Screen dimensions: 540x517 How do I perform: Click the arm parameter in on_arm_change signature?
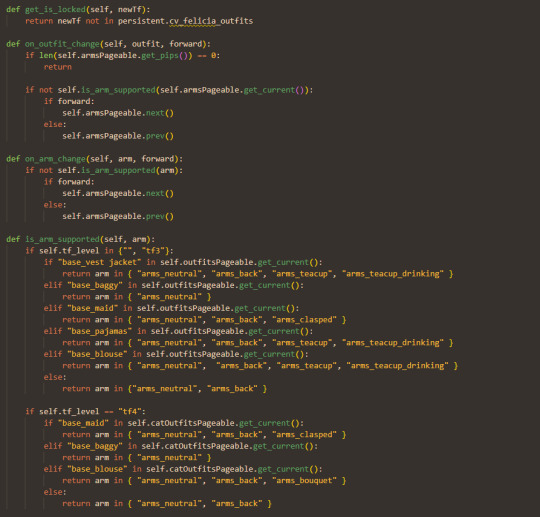(x=125, y=159)
